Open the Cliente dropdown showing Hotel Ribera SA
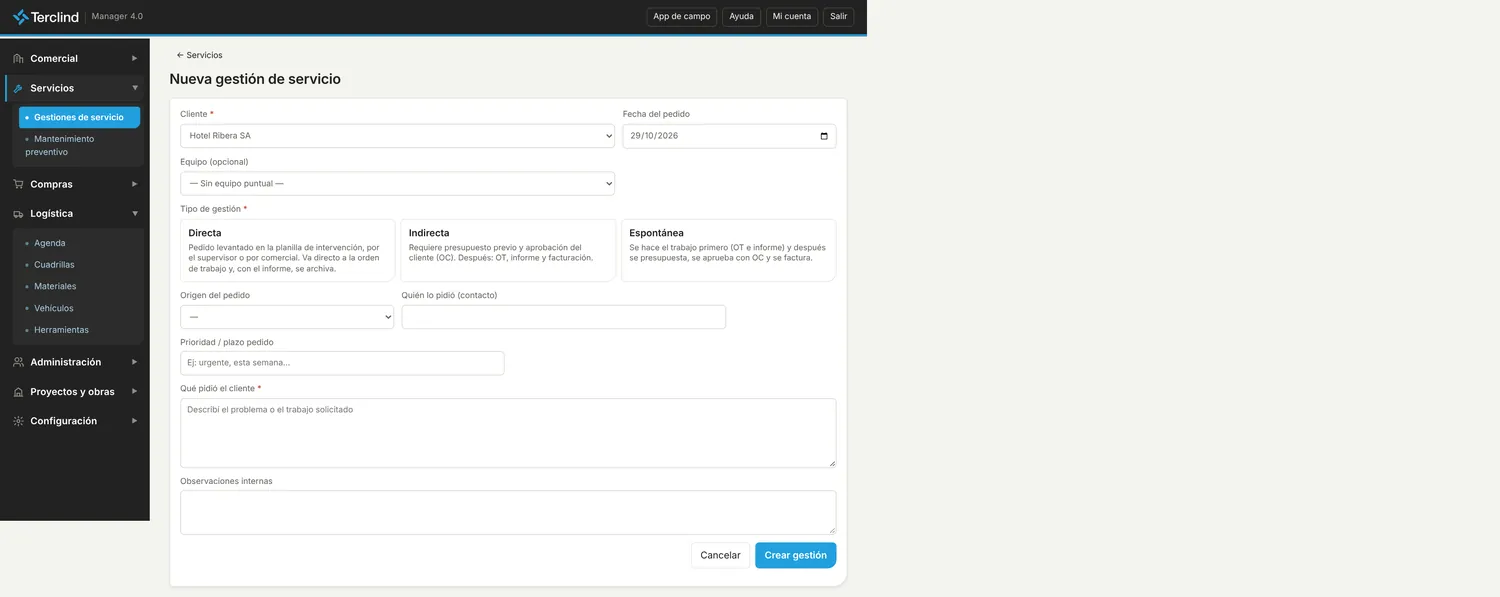The width and height of the screenshot is (1500, 597). (x=398, y=136)
